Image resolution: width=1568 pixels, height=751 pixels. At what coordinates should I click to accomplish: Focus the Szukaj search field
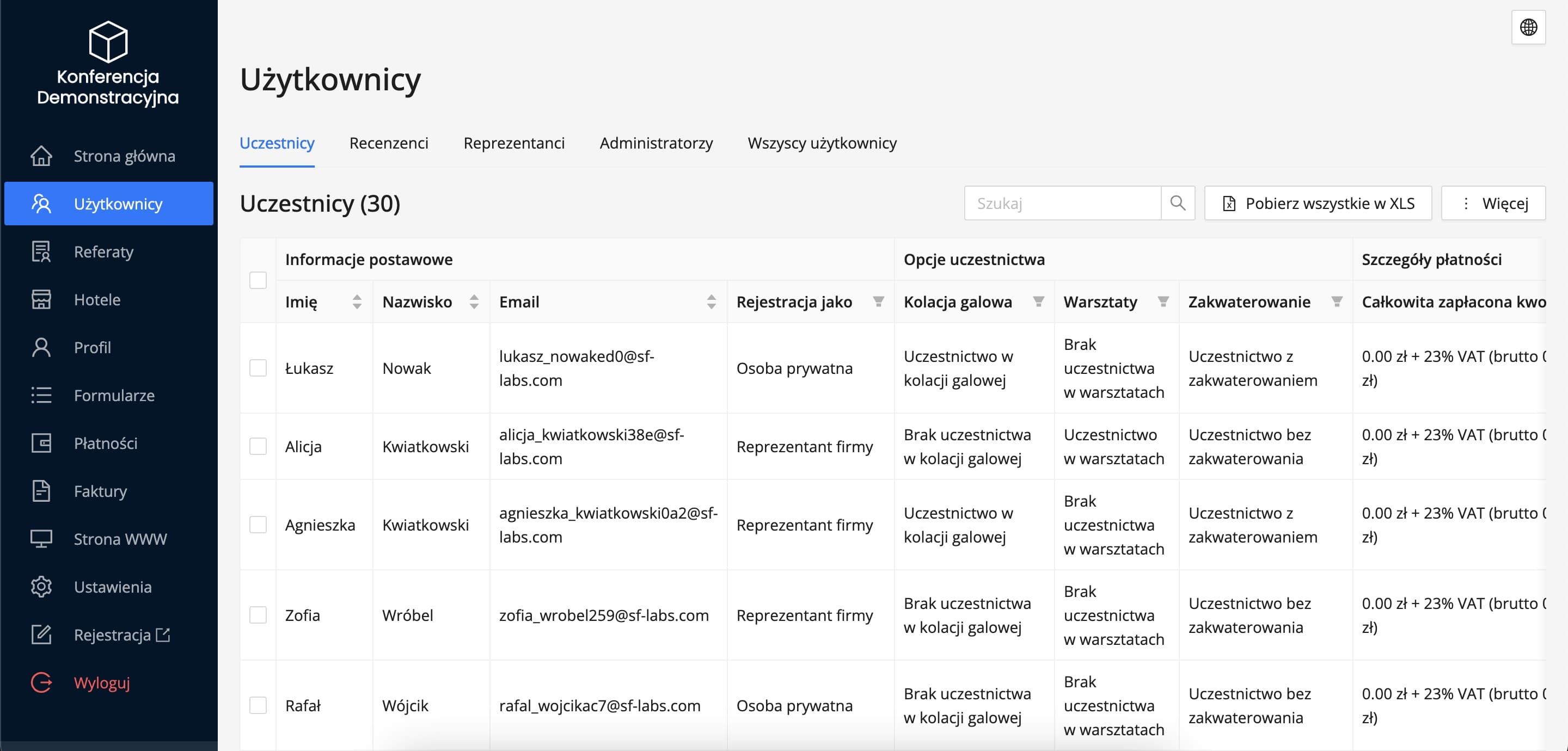coord(1062,204)
